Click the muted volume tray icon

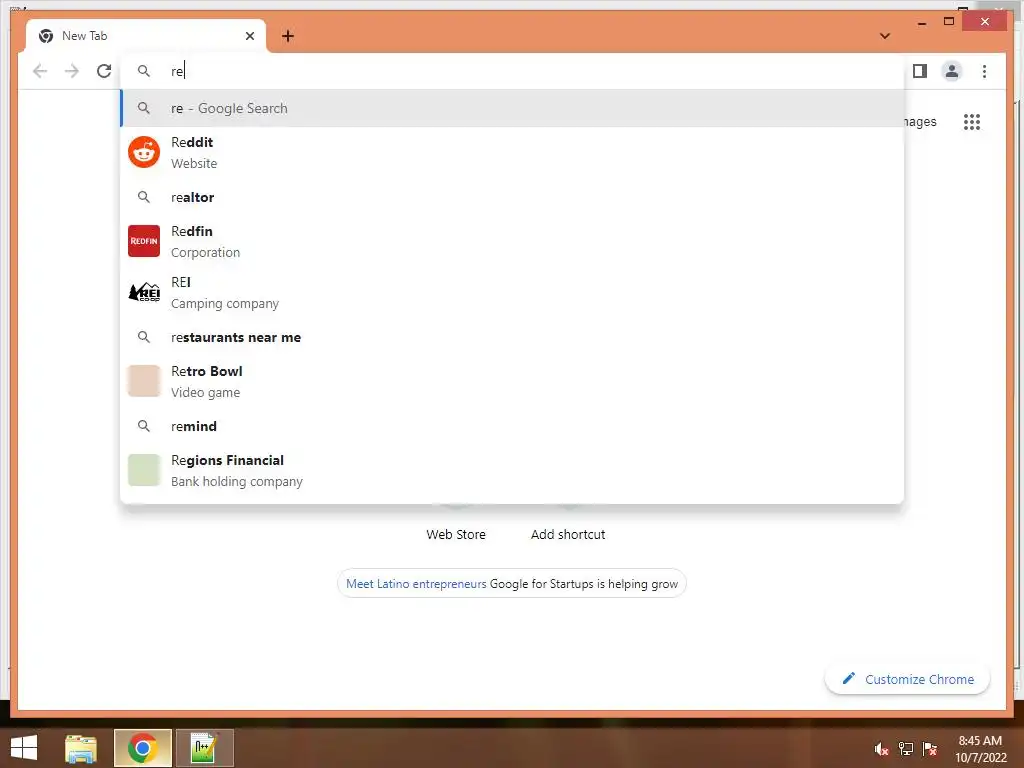point(881,748)
